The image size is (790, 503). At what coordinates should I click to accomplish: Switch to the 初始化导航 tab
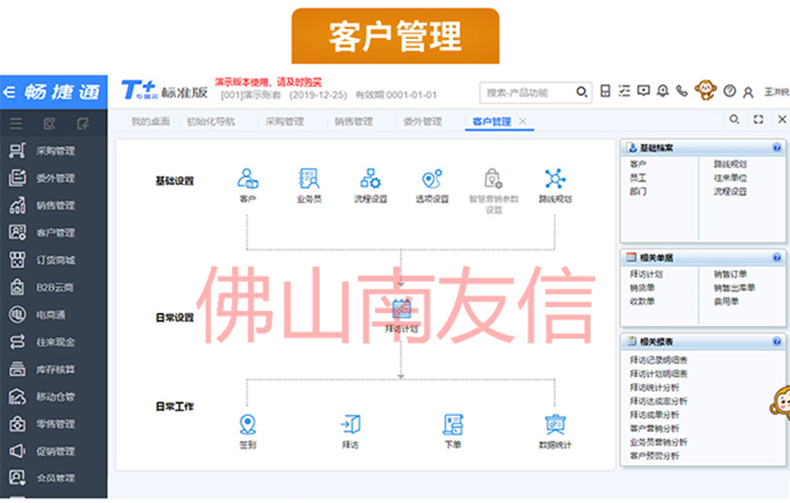pyautogui.click(x=211, y=121)
